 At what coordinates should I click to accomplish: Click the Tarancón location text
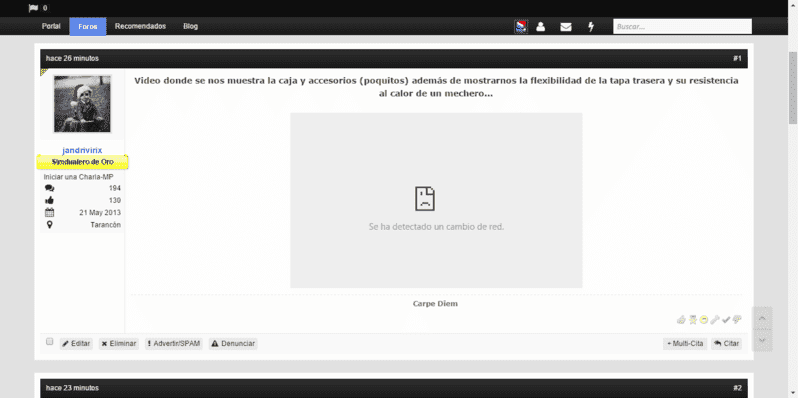106,225
